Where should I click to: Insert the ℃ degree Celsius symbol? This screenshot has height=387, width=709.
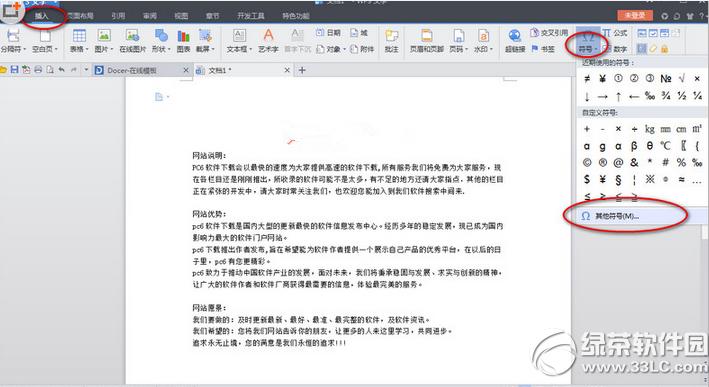665,146
